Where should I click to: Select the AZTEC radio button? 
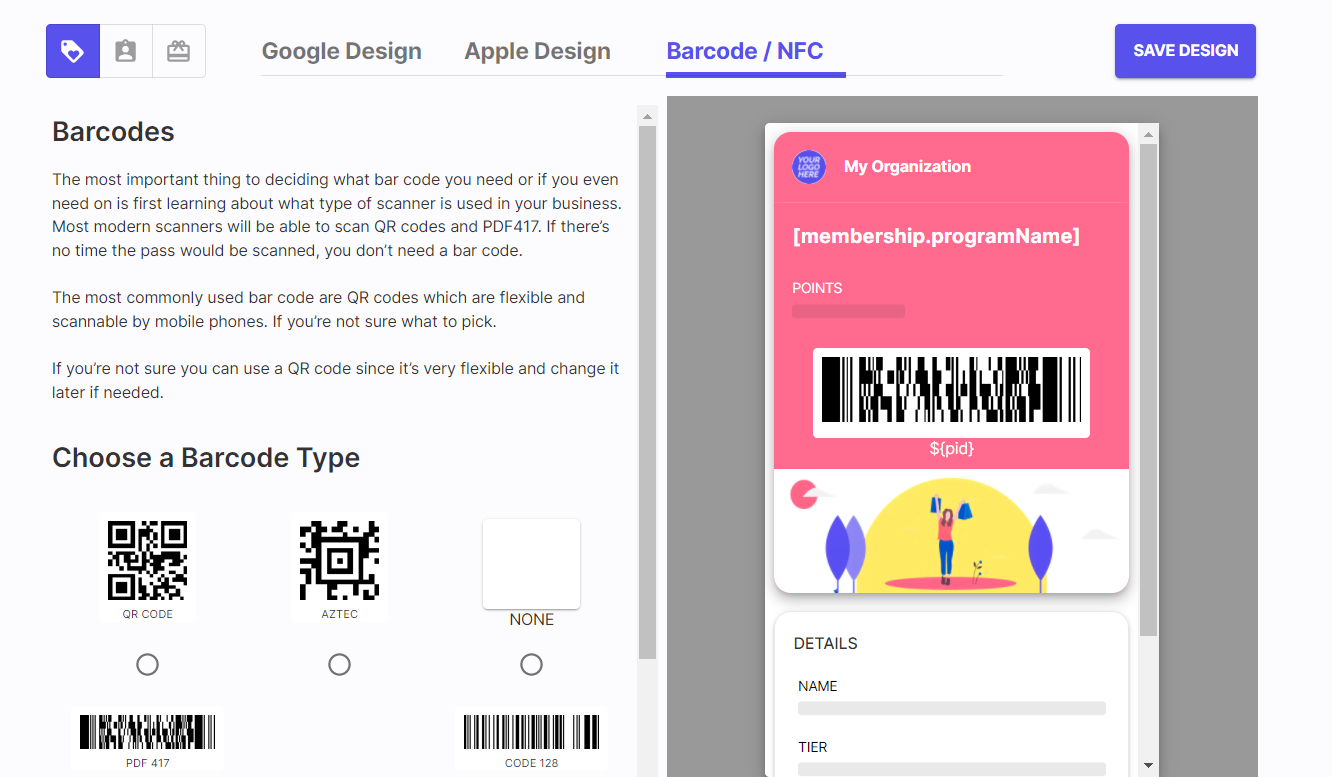click(x=339, y=664)
